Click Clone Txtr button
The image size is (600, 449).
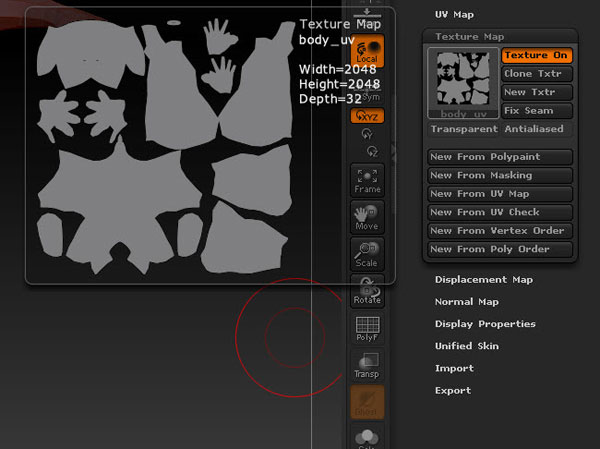point(536,73)
